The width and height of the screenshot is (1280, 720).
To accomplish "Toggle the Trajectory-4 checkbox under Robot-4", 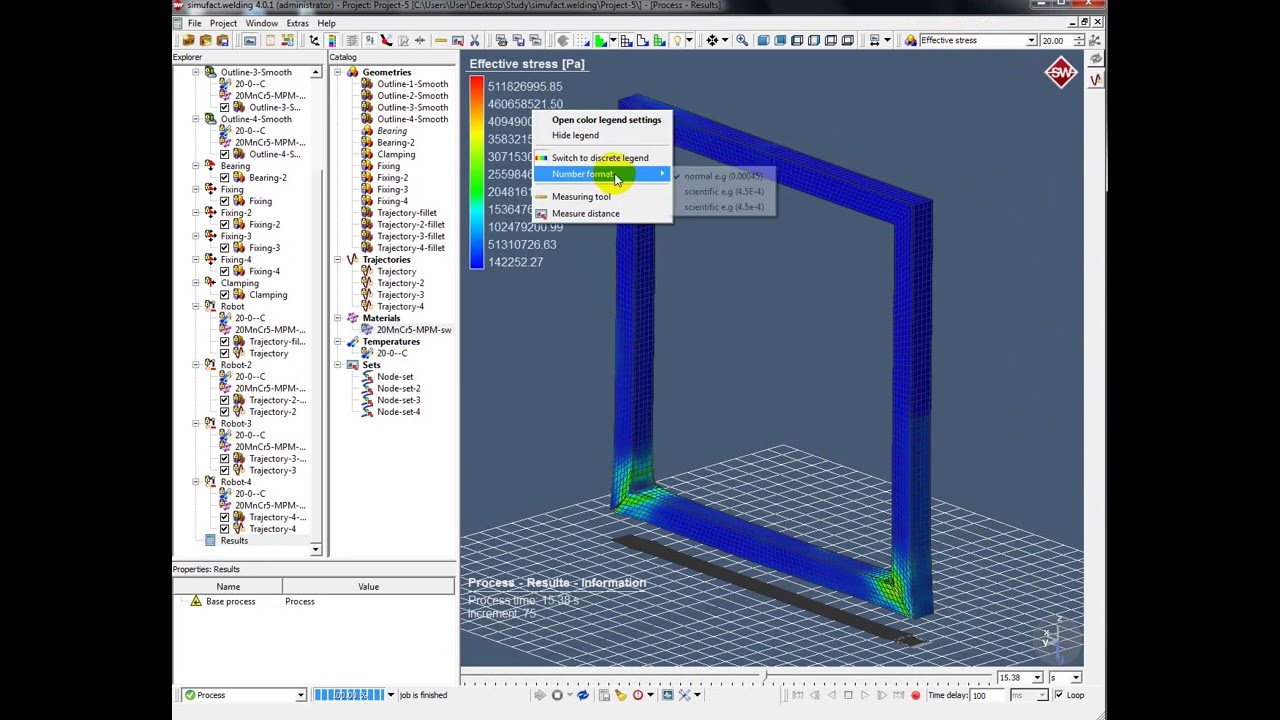I will 225,529.
